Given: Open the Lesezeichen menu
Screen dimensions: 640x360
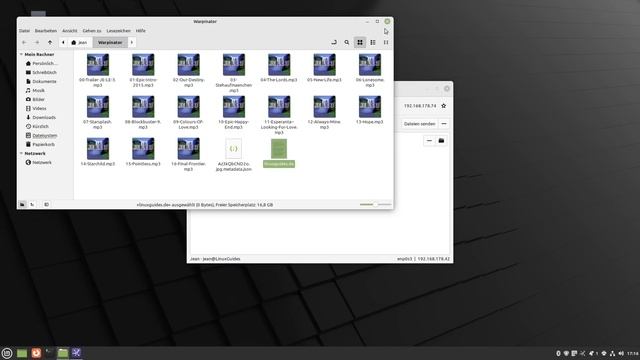Looking at the screenshot, I should pos(118,31).
